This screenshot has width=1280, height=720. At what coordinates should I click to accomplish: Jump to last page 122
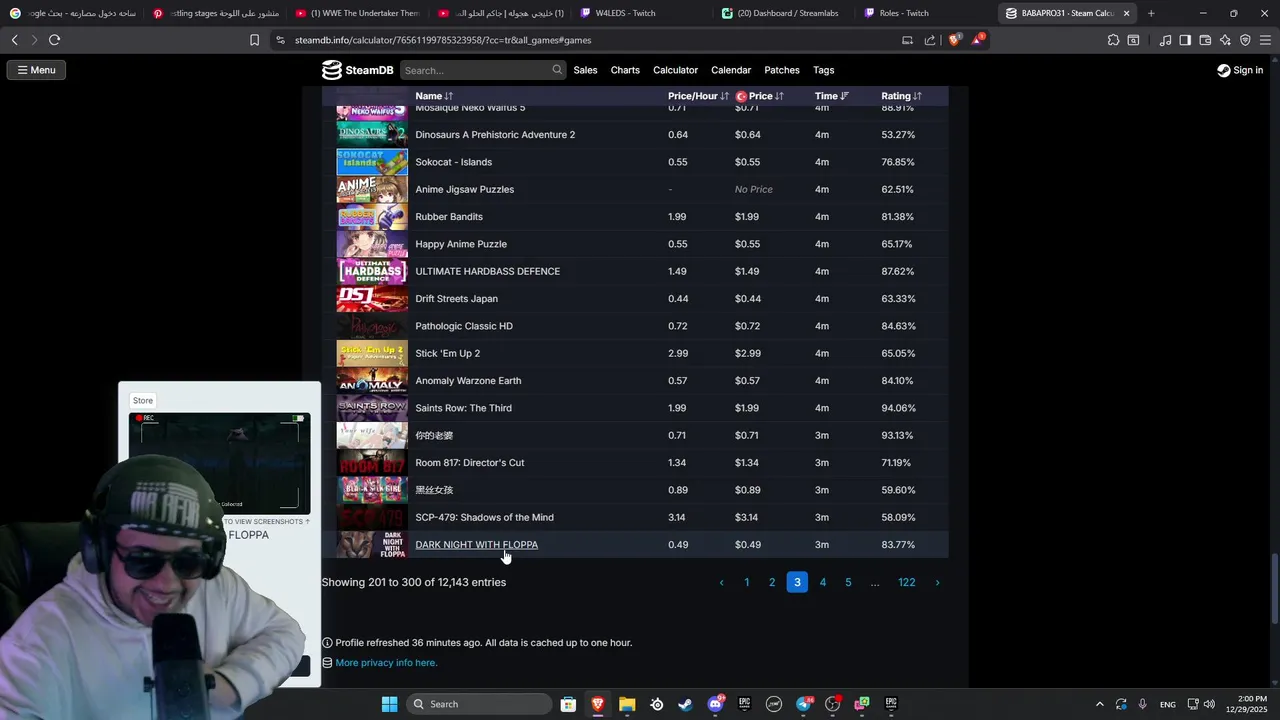click(906, 582)
